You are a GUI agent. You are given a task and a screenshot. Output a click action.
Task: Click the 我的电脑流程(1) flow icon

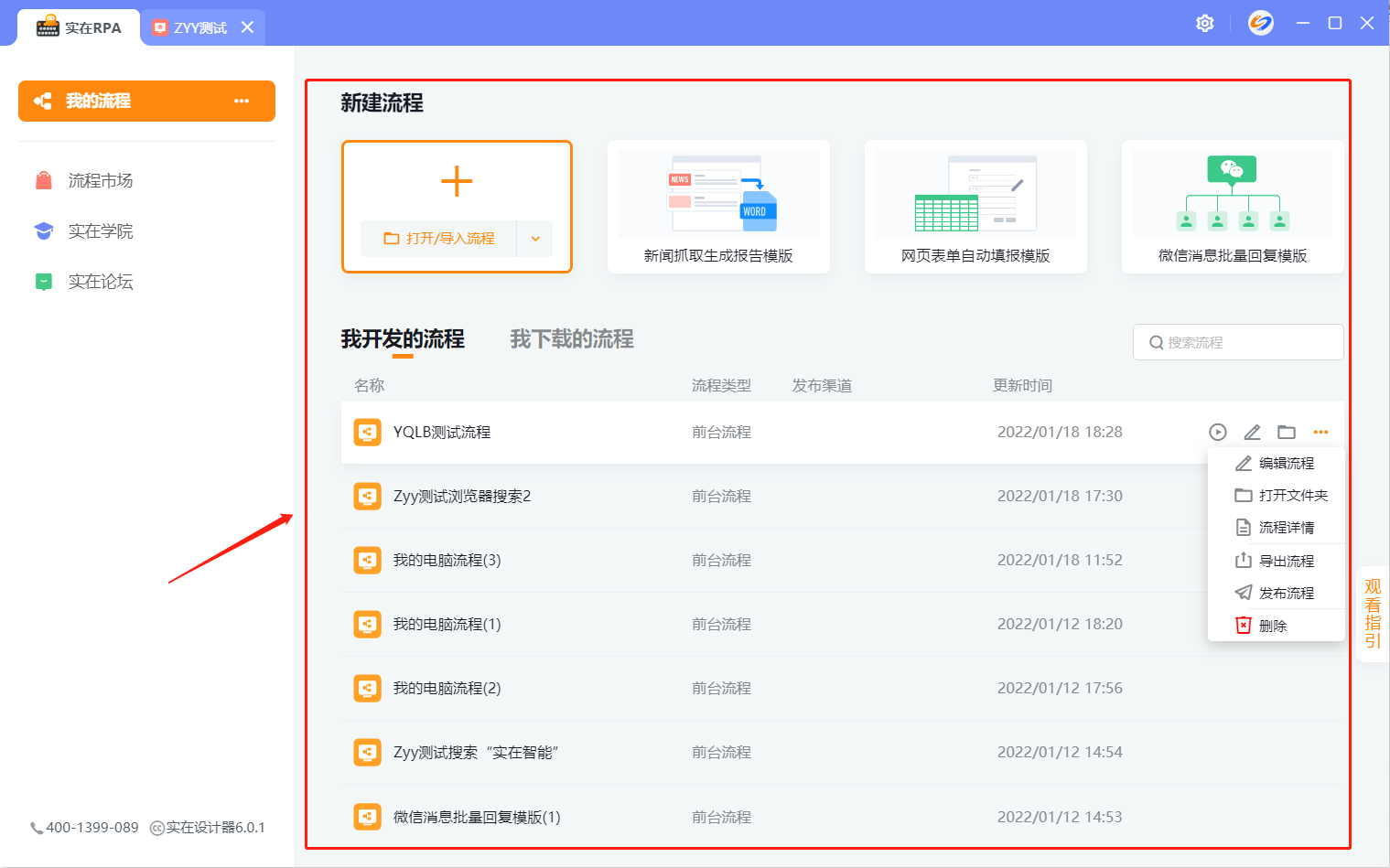(367, 624)
